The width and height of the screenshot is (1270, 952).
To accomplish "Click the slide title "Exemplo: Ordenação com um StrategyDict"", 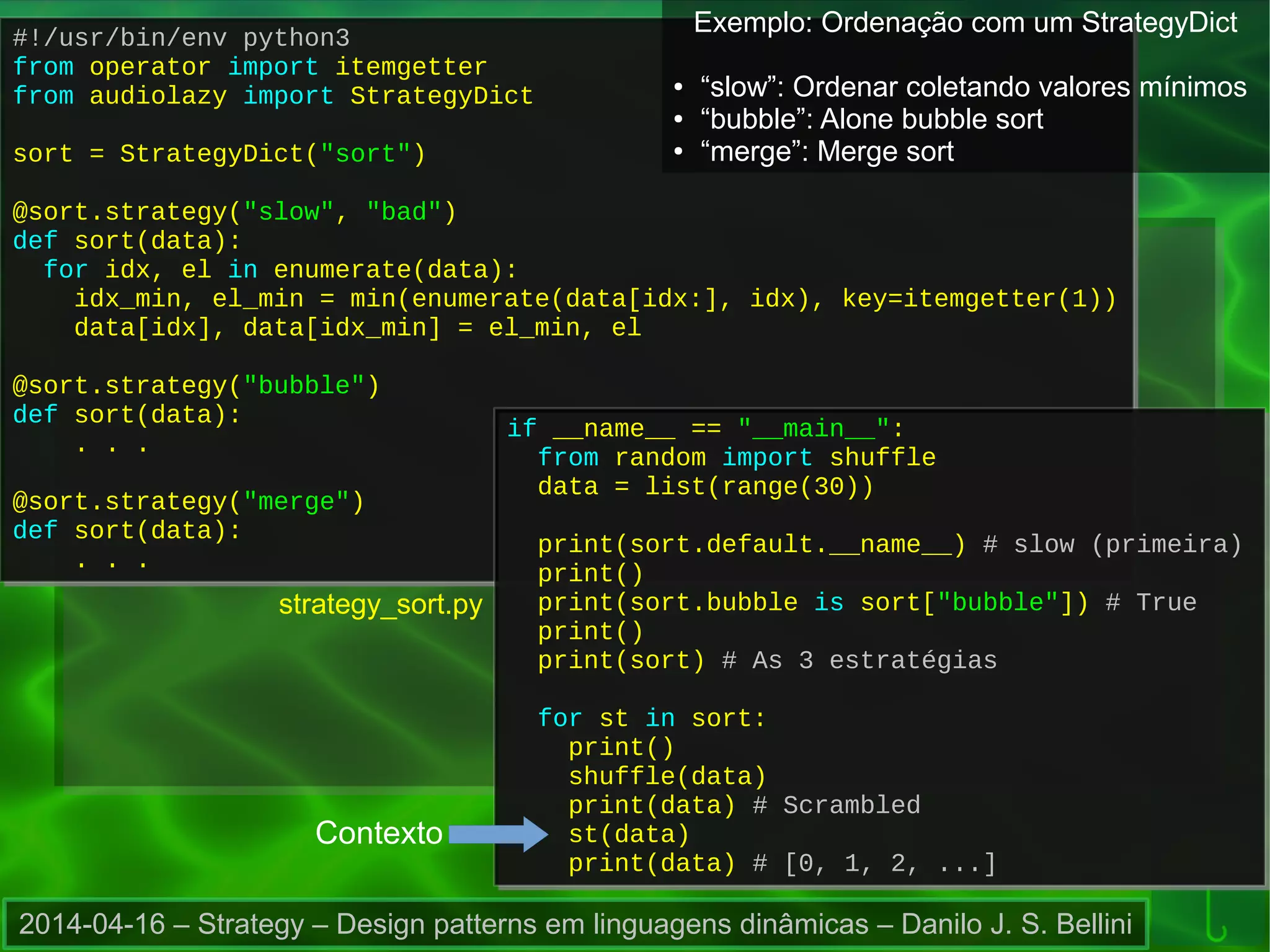I will pyautogui.click(x=965, y=24).
